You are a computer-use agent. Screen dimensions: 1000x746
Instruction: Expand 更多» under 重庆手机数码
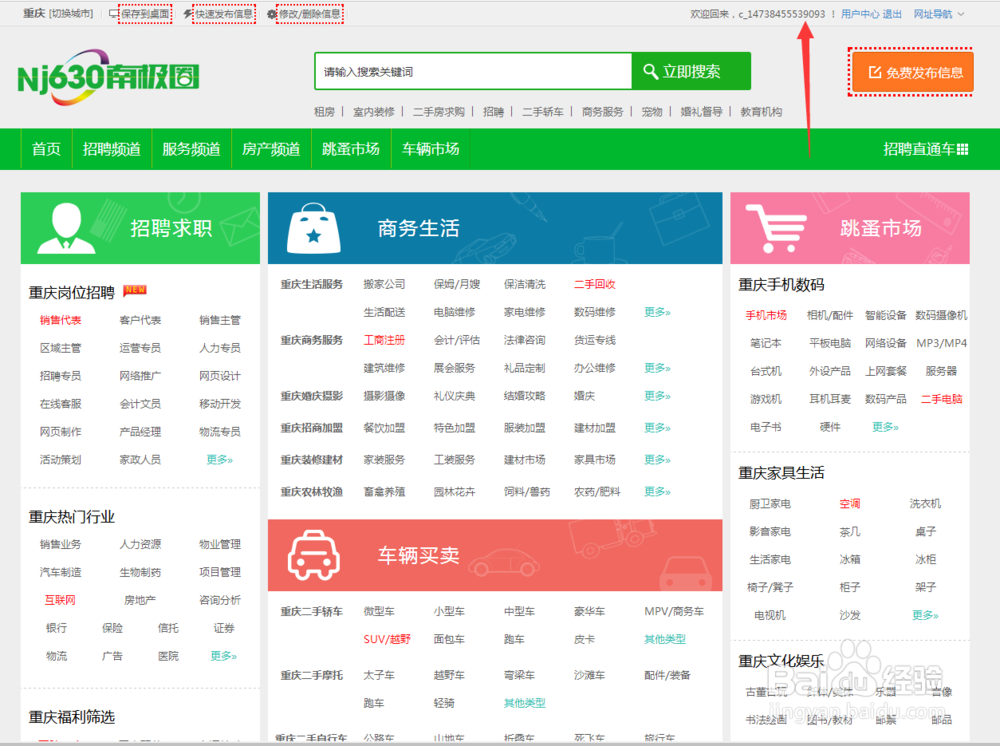pyautogui.click(x=884, y=426)
